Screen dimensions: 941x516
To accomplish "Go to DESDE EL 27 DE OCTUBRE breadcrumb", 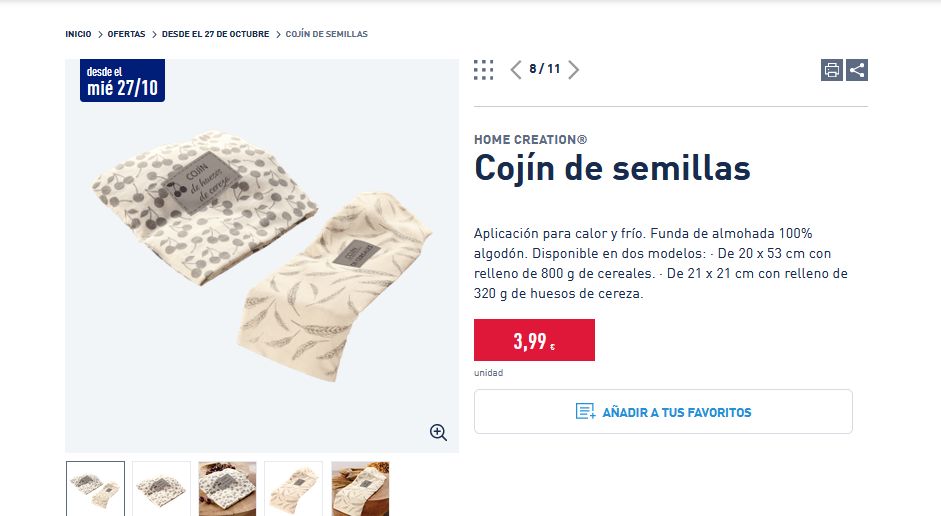I will click(216, 34).
